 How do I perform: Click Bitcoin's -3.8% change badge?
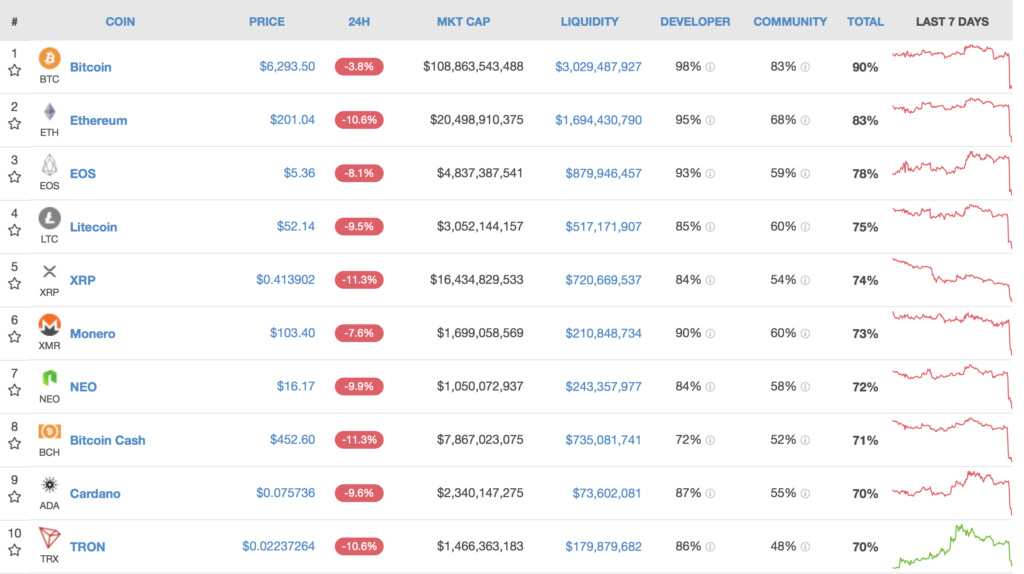point(359,66)
